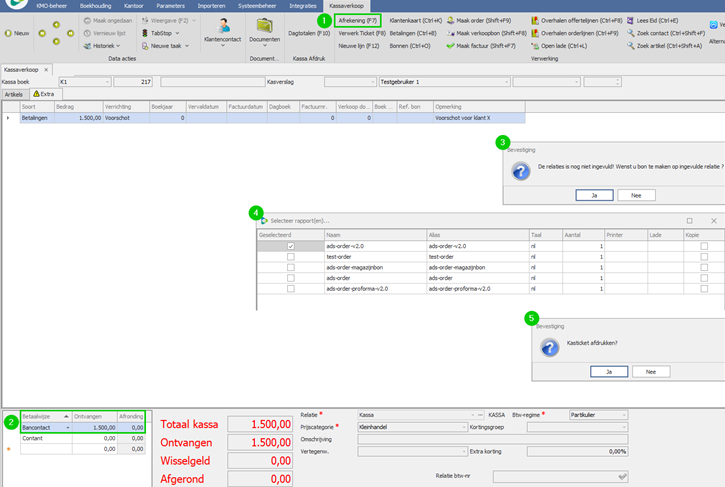This screenshot has height=487, width=725.
Task: Switch to the Extra tab
Action: coord(44,94)
